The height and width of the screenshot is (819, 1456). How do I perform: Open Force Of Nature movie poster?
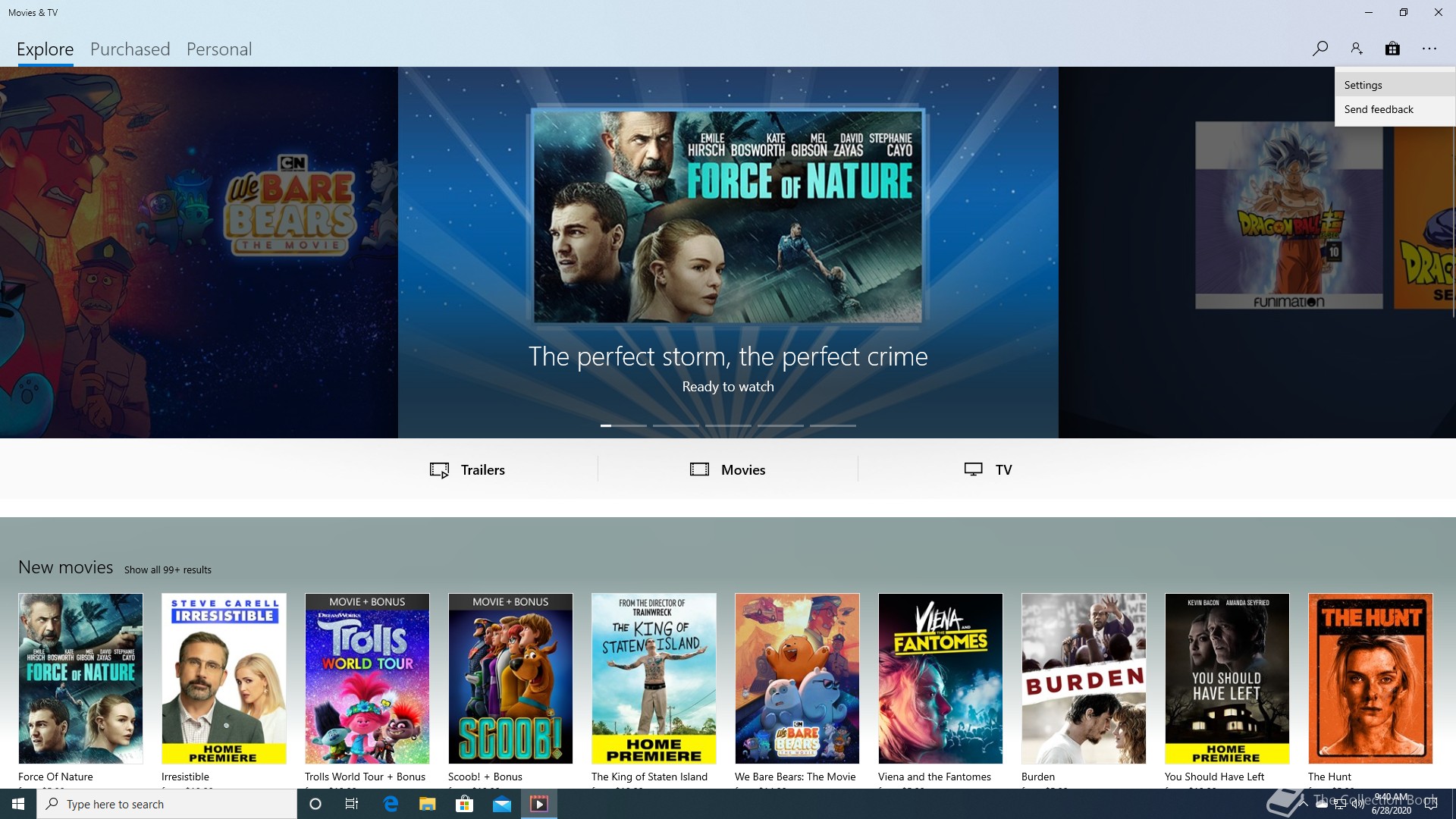pyautogui.click(x=80, y=679)
